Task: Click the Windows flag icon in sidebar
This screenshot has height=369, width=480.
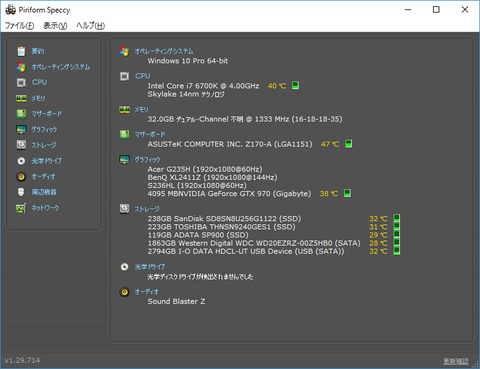Action: click(21, 67)
